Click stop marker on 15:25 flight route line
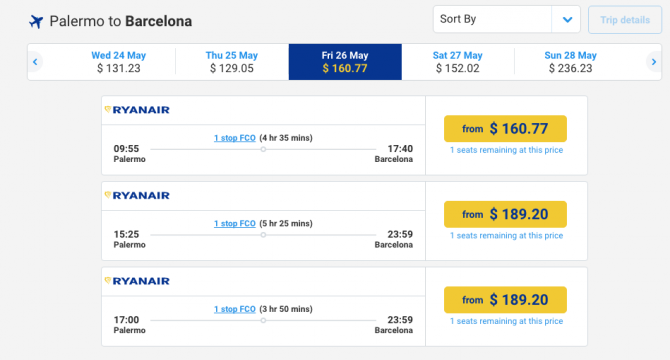The image size is (670, 360). [263, 234]
